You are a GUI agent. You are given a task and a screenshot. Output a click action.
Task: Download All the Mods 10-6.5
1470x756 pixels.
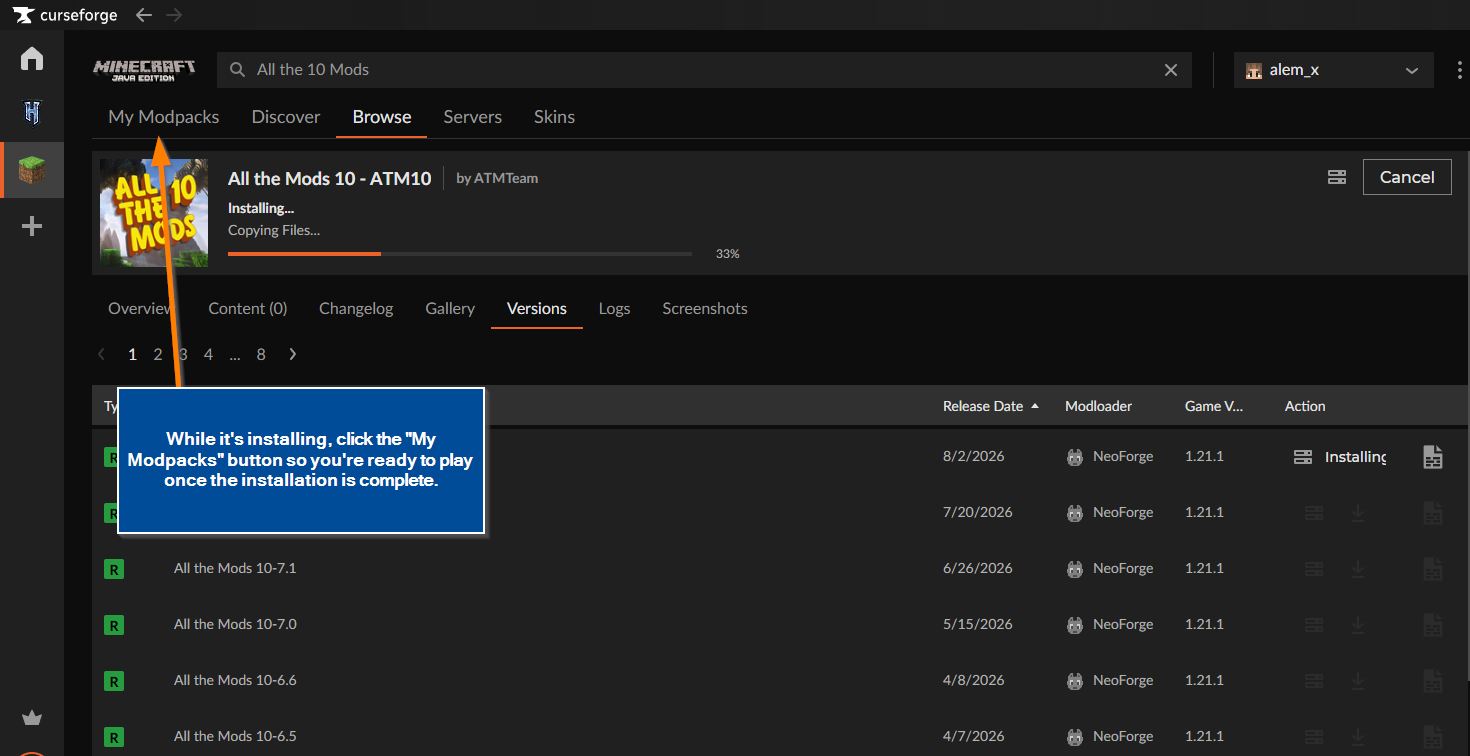tap(1358, 737)
